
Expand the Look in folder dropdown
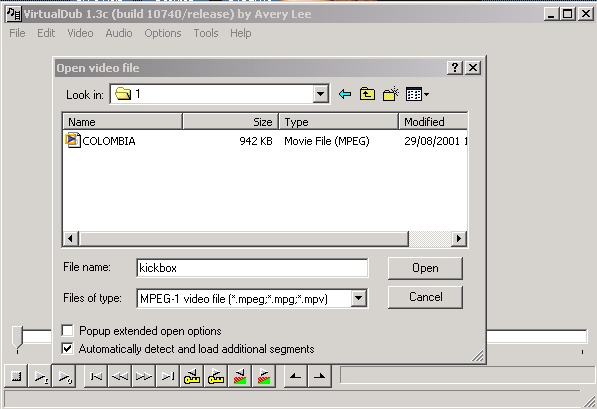click(x=321, y=94)
